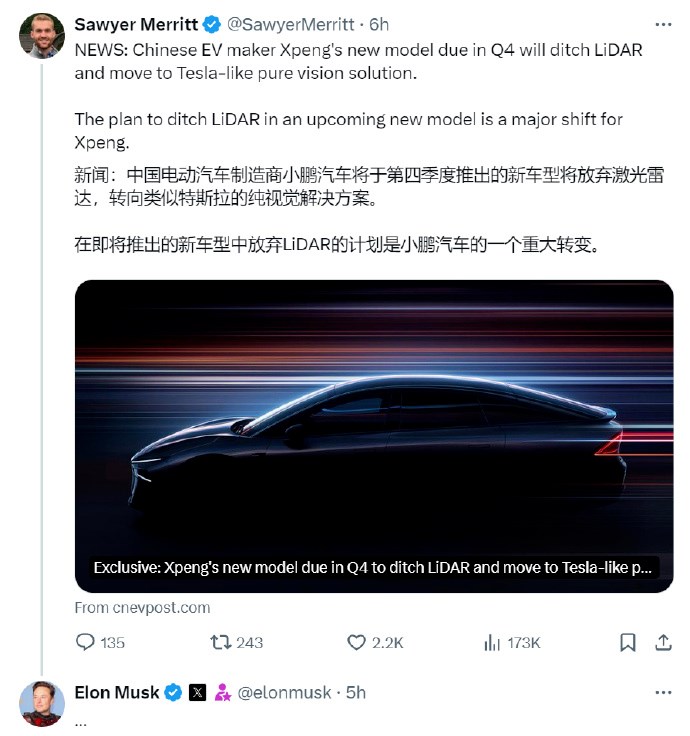Image resolution: width=690 pixels, height=736 pixels.
Task: Open the more options menu on Sawyer Merritt's post
Action: pyautogui.click(x=663, y=24)
